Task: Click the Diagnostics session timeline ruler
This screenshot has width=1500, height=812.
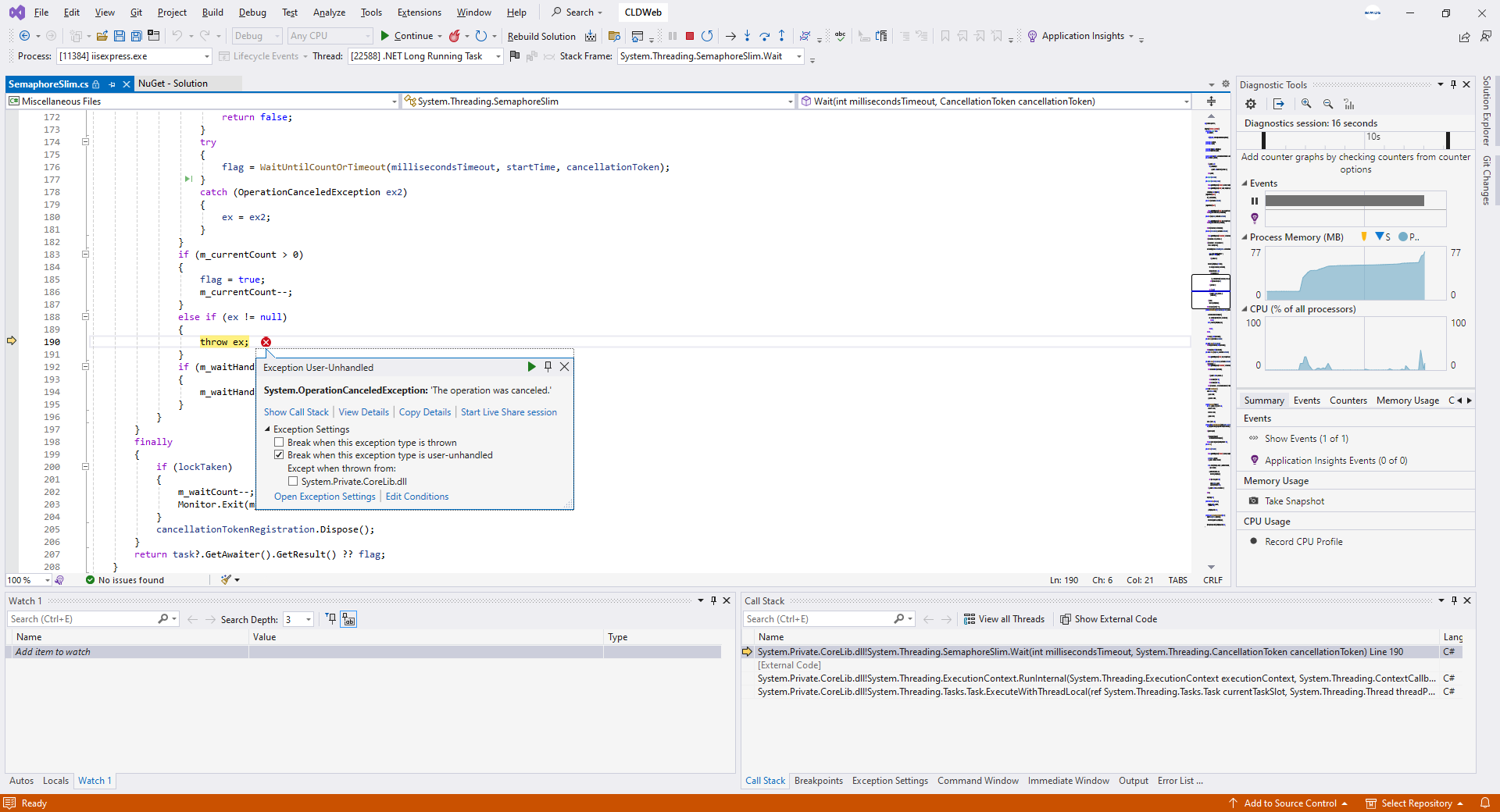Action: pyautogui.click(x=1356, y=140)
